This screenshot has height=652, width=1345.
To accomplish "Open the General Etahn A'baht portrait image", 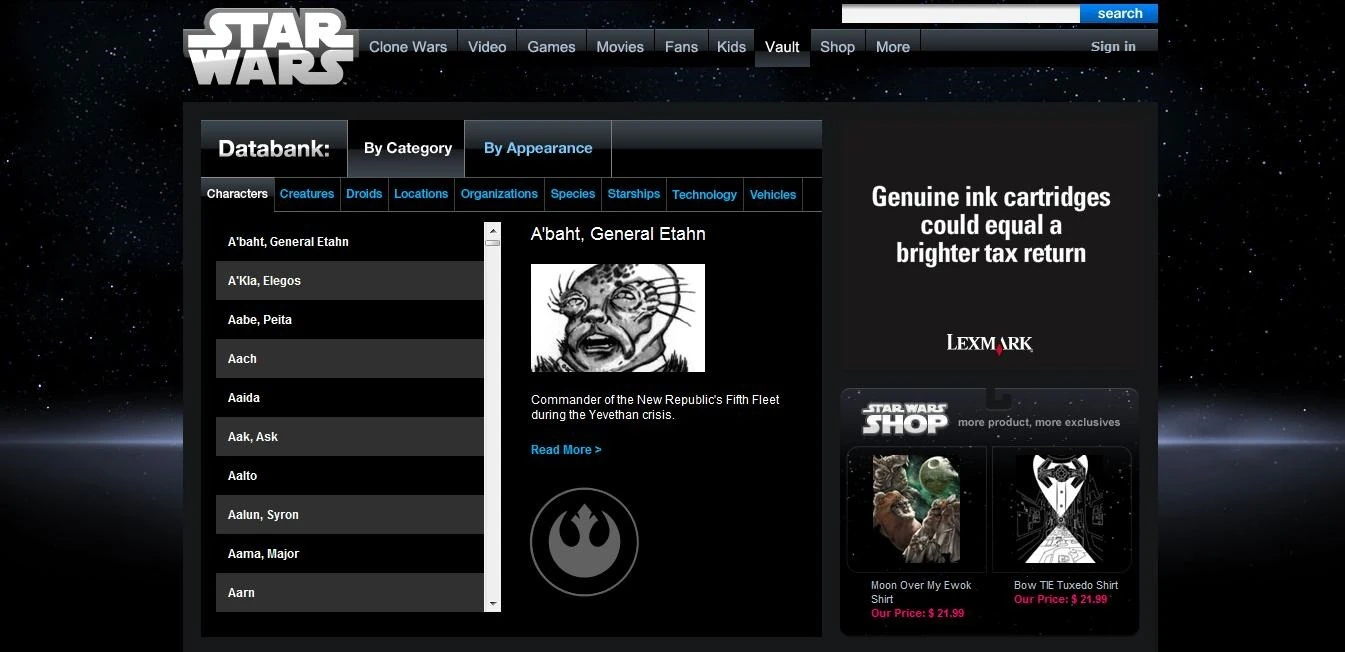I will 618,318.
